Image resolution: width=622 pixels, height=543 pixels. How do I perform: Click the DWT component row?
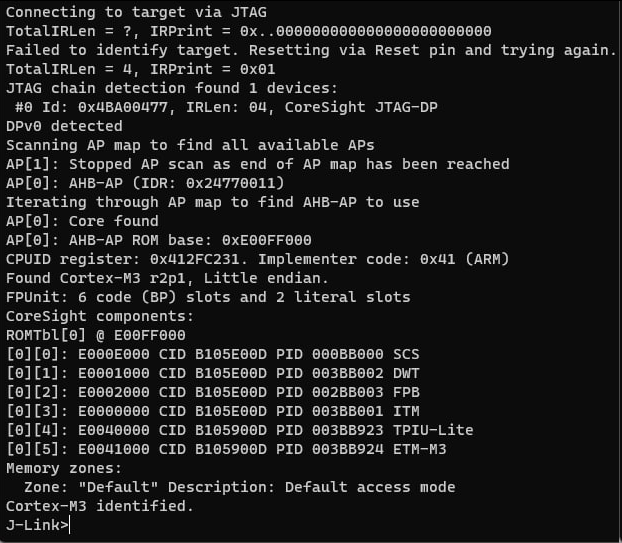click(212, 373)
